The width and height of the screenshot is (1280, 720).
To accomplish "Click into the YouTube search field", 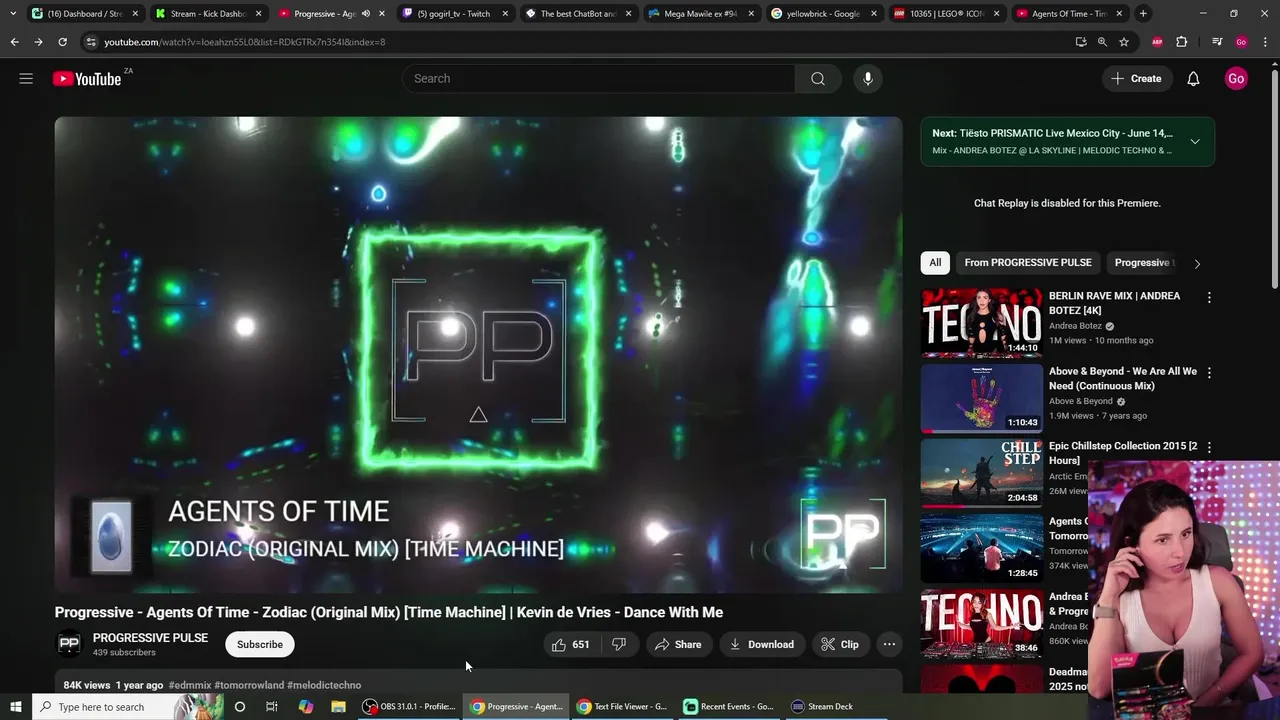I will 600,79.
